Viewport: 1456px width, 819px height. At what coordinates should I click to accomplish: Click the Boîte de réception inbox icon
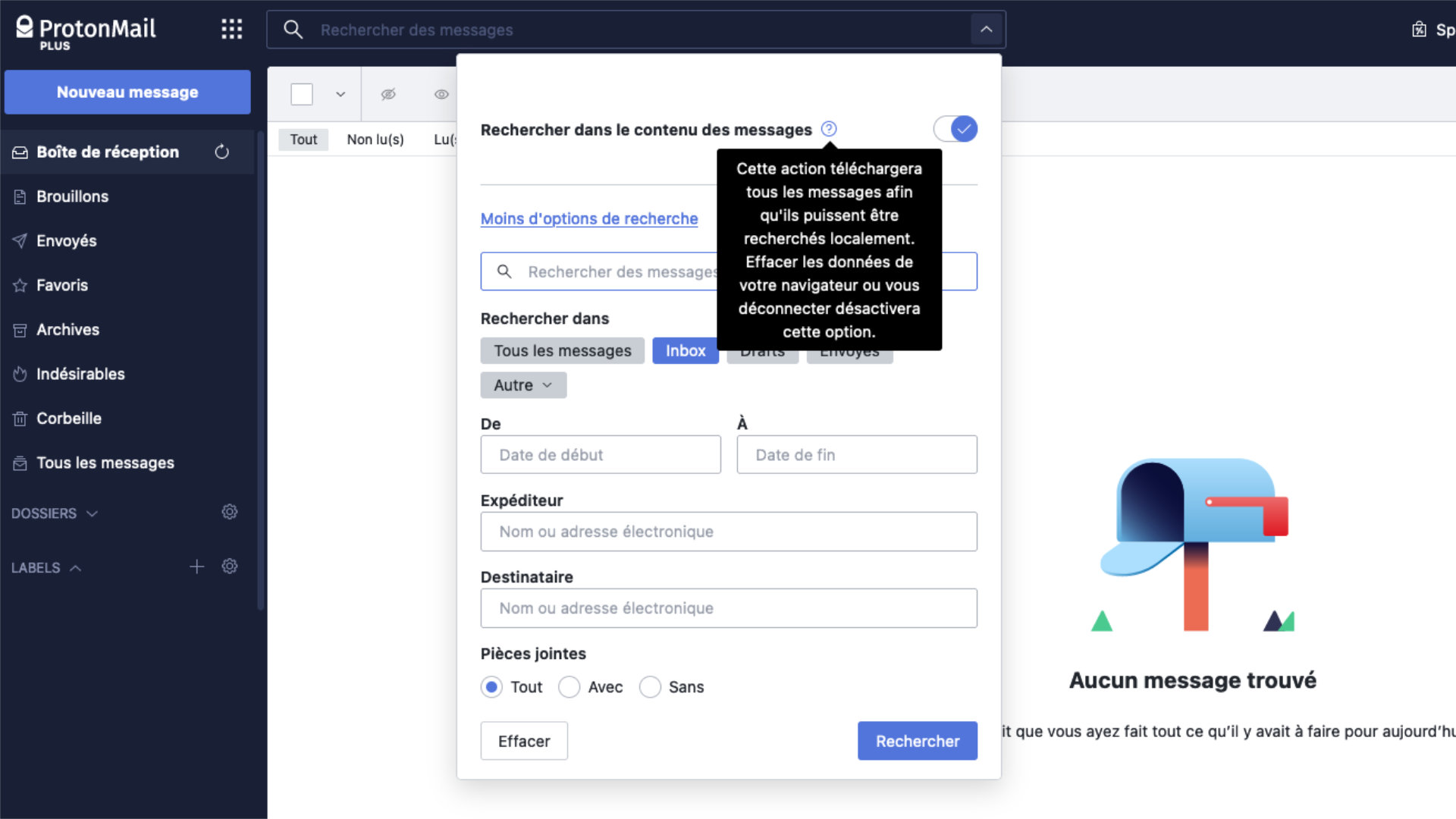pos(20,152)
